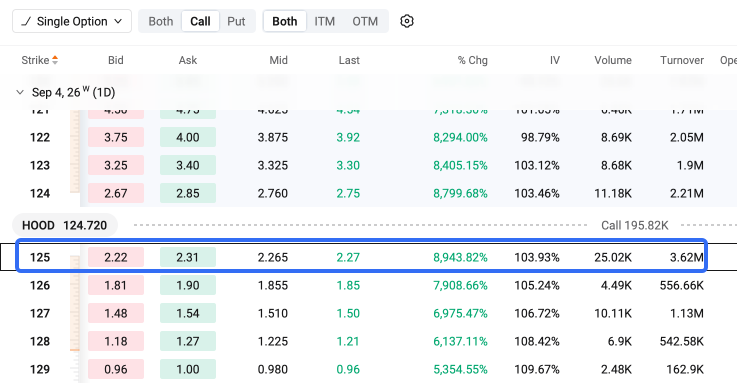Click the Bid column header

[116, 60]
